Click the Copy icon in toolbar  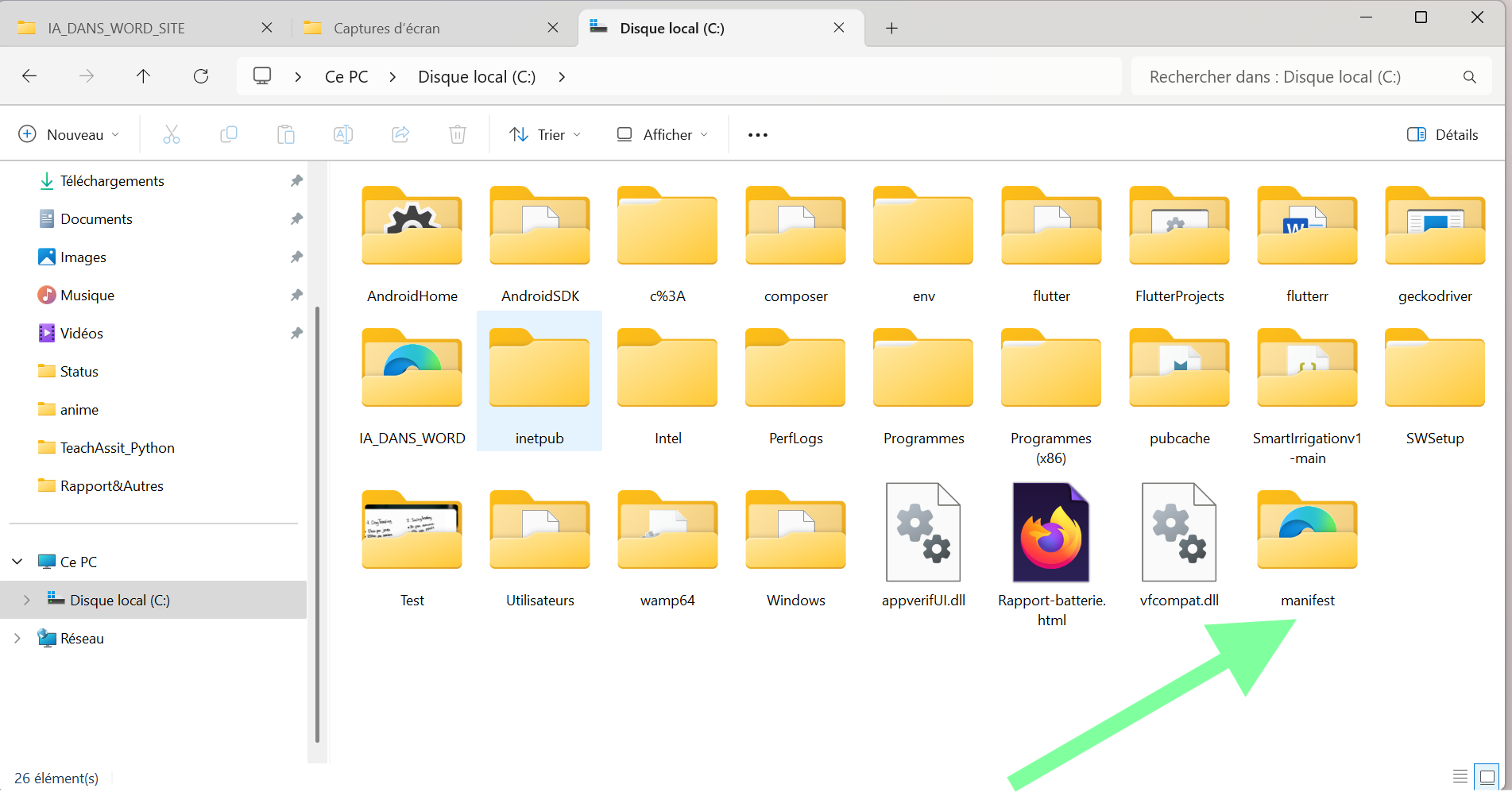229,134
